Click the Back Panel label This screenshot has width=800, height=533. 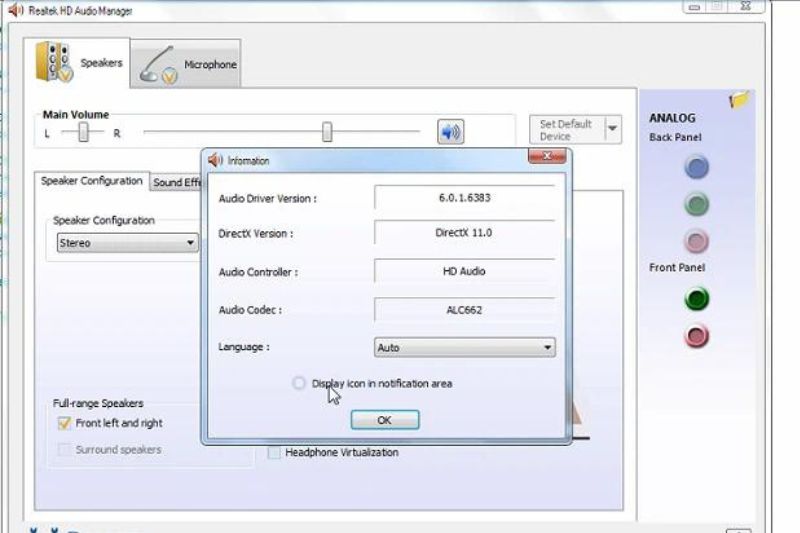point(675,137)
